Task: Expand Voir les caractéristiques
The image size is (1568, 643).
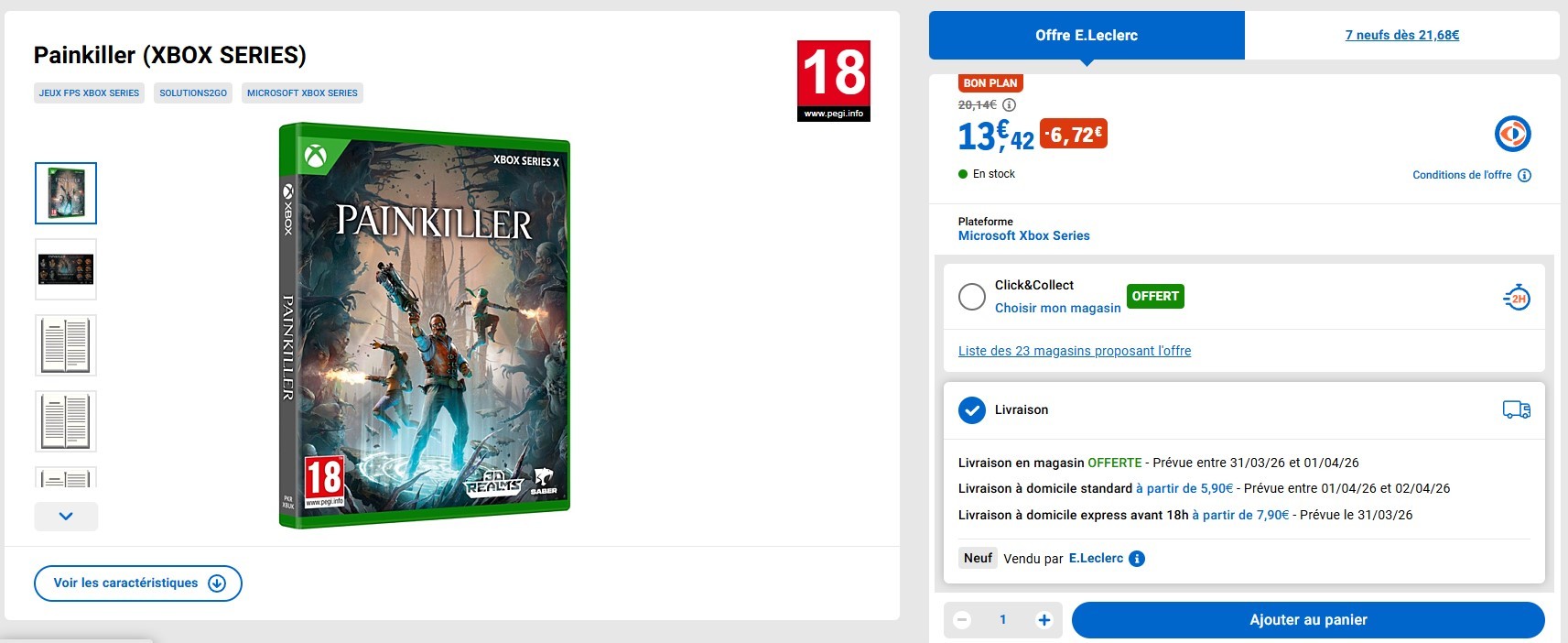Action: coord(138,583)
